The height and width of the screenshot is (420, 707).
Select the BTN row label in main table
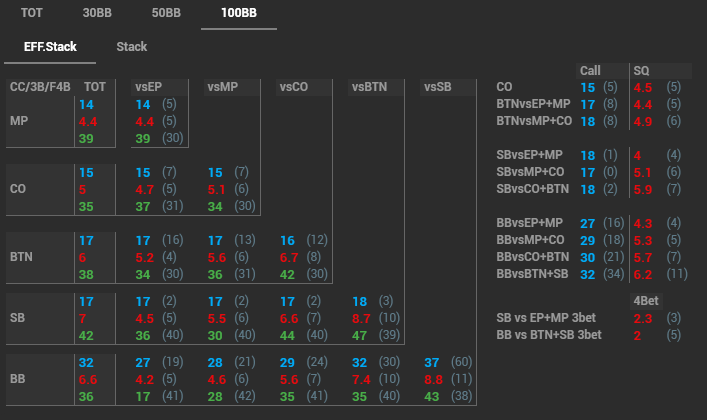tap(22, 257)
